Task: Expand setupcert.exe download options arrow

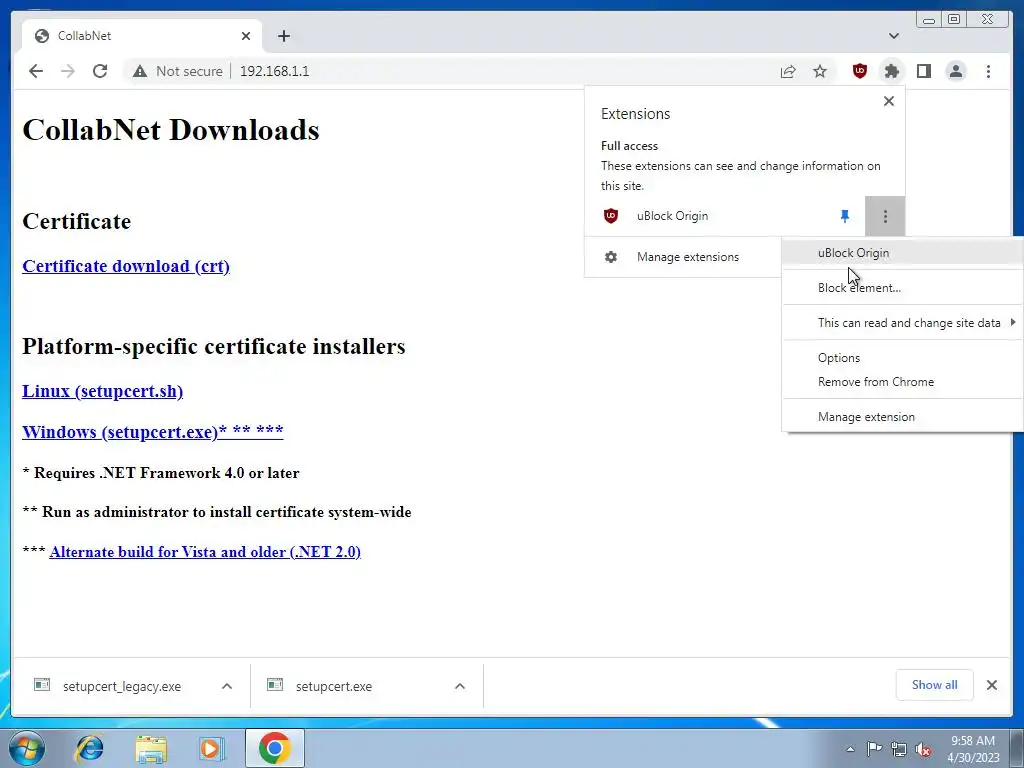Action: coord(460,686)
